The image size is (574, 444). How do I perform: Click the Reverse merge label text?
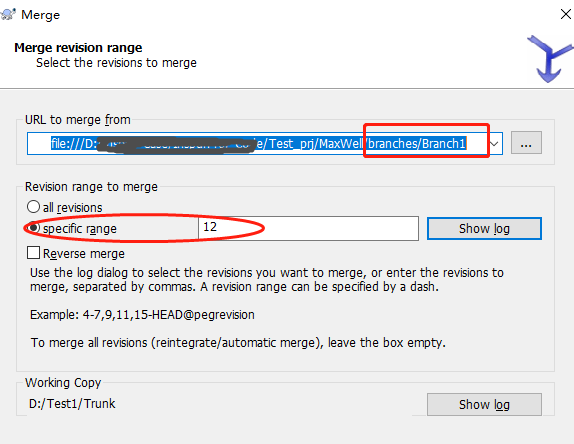click(84, 254)
